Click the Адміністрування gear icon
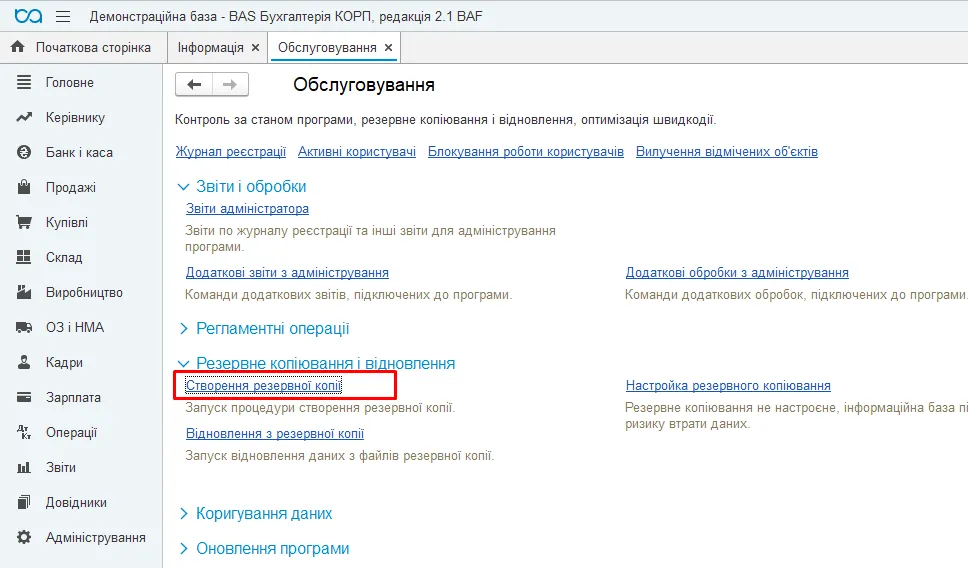Image resolution: width=968 pixels, height=568 pixels. [x=23, y=537]
